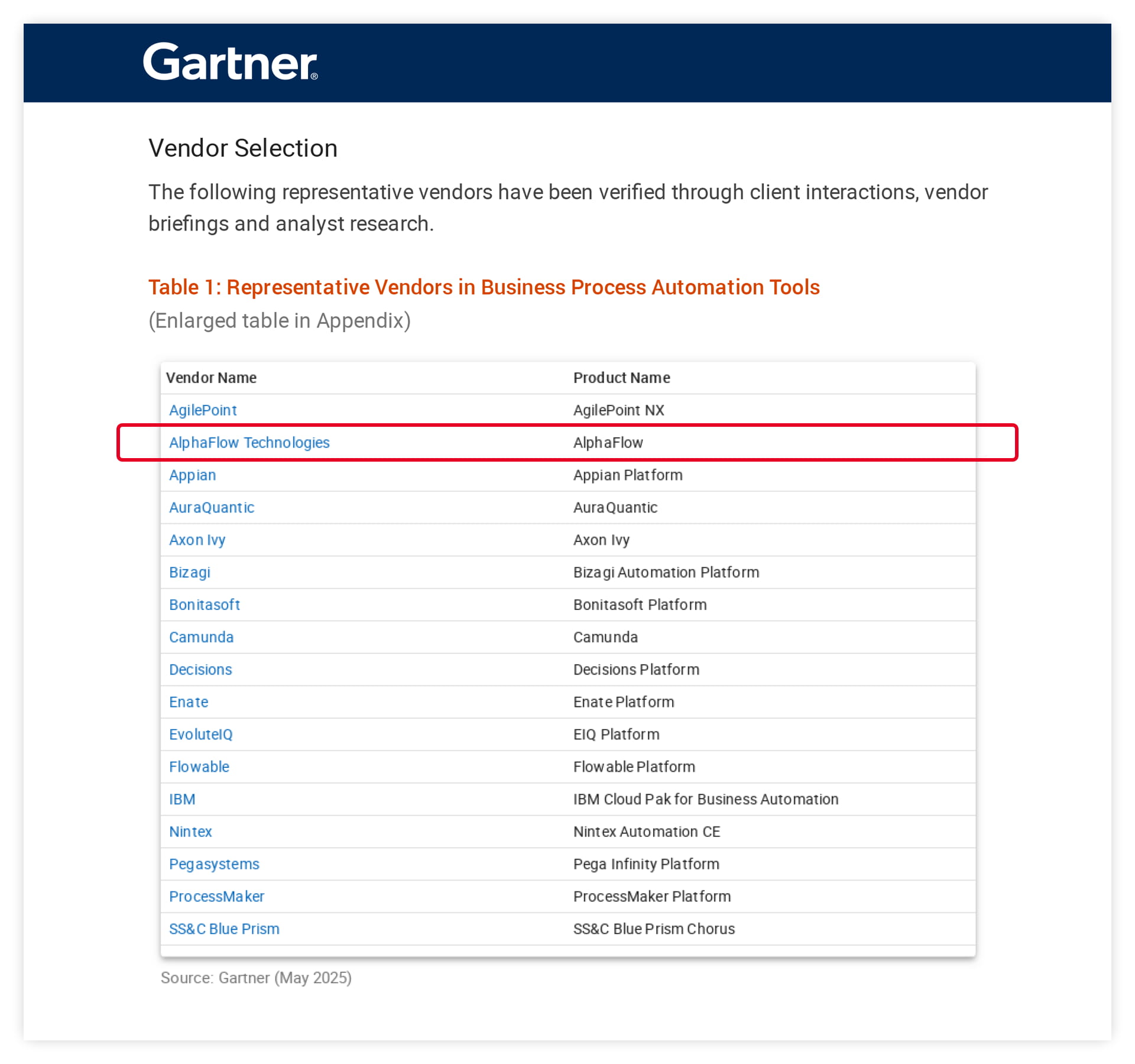The height and width of the screenshot is (1064, 1135).
Task: Click the Product Name column header
Action: (621, 378)
